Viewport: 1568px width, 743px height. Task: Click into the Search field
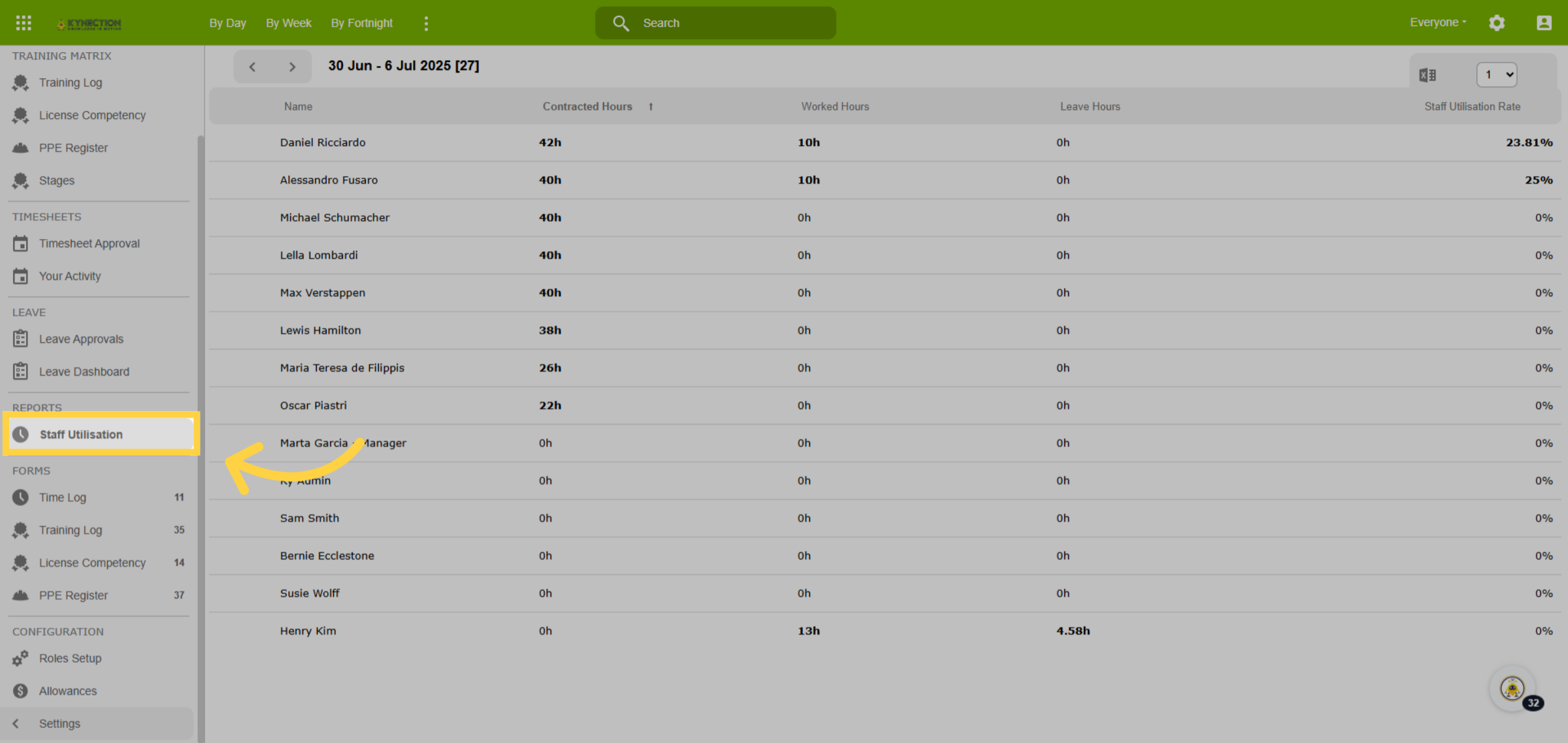click(x=715, y=23)
